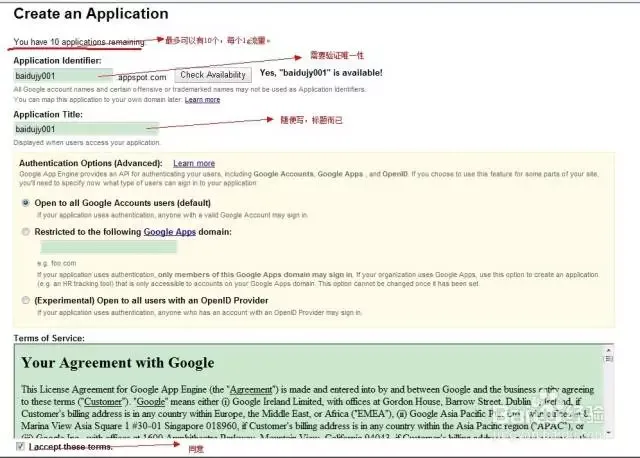Click the Terms of Service scroll down arrow
Viewport: 640px width, 458px height.
(611, 432)
